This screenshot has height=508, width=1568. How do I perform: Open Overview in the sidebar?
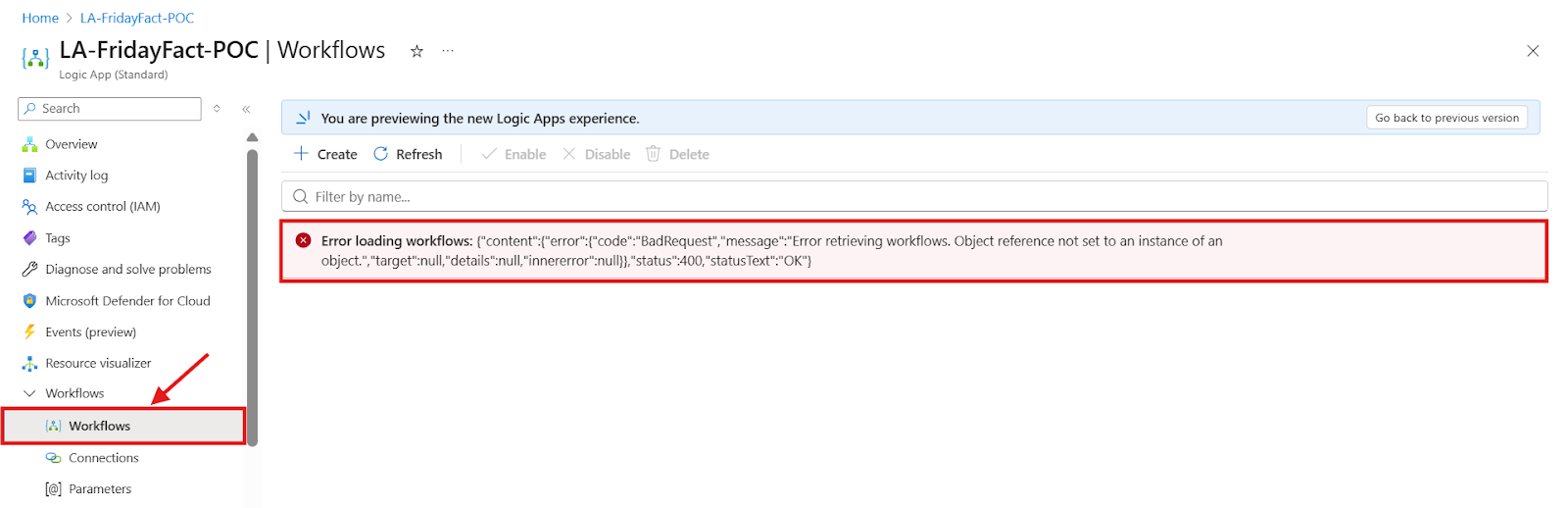coord(71,144)
